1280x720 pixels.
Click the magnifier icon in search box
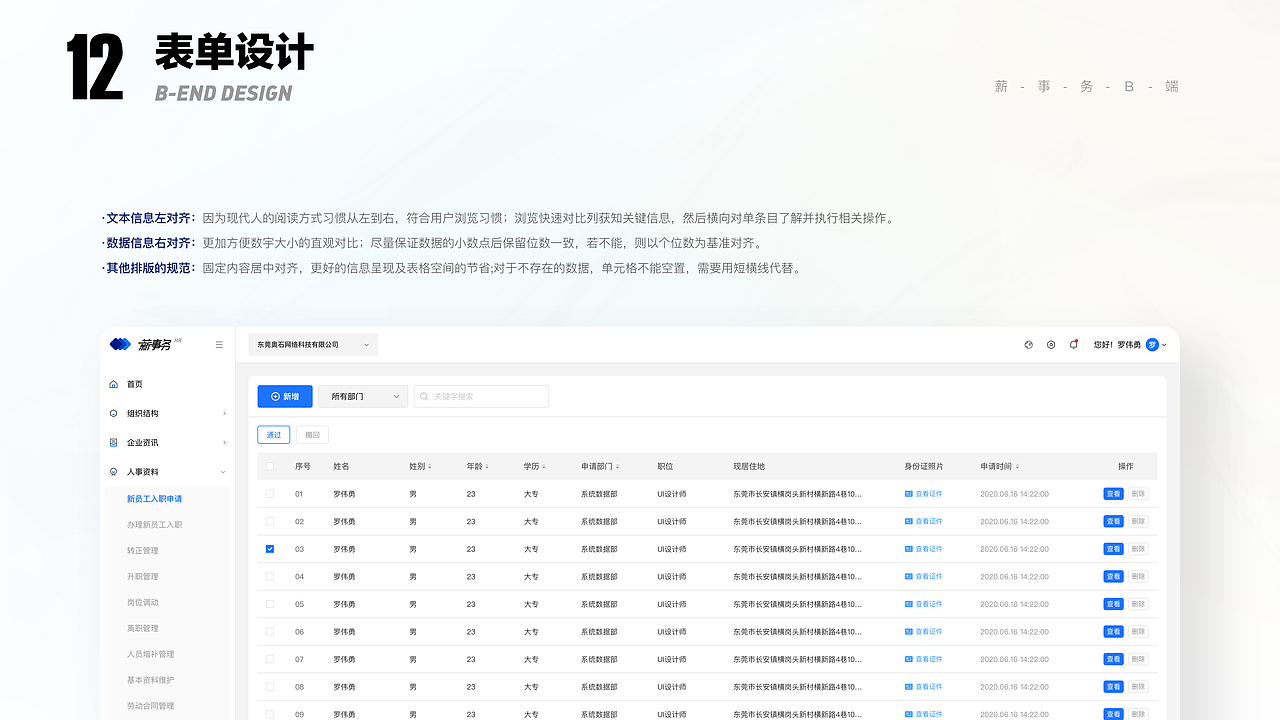(x=424, y=397)
